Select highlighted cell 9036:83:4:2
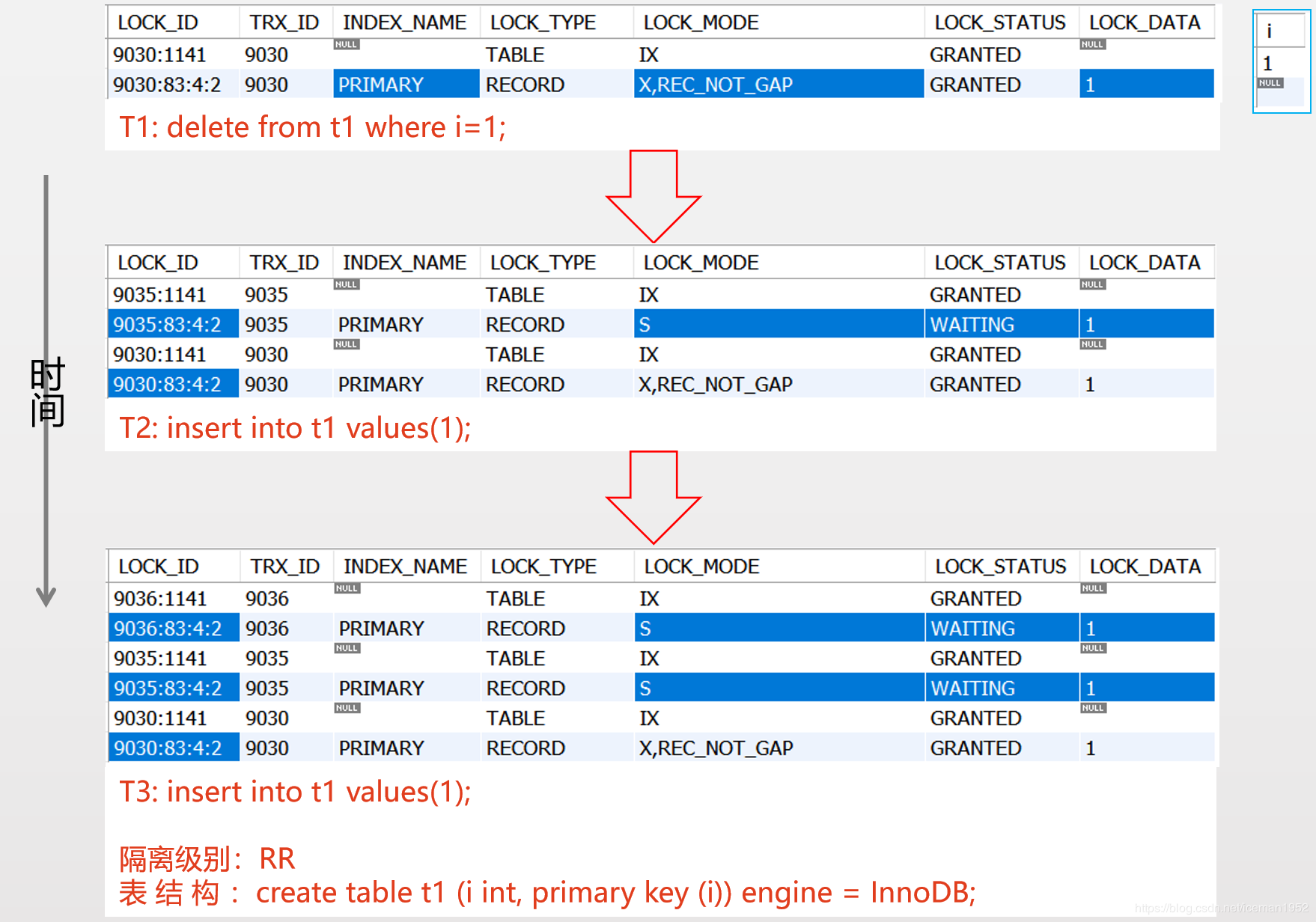 [174, 628]
